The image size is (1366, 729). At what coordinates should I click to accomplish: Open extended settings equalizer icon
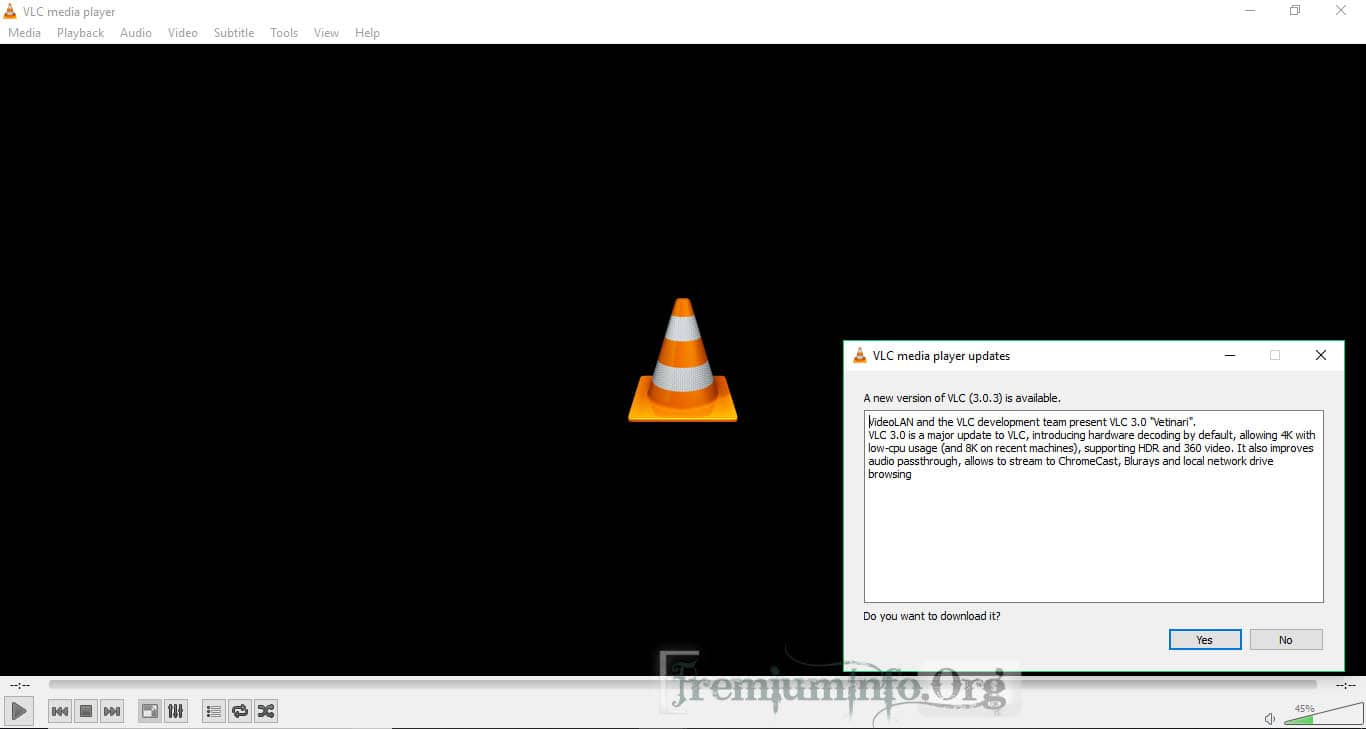176,711
